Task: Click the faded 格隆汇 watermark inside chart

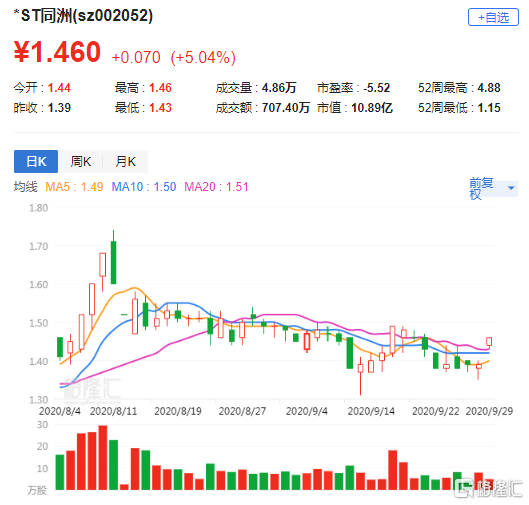Action: (92, 390)
